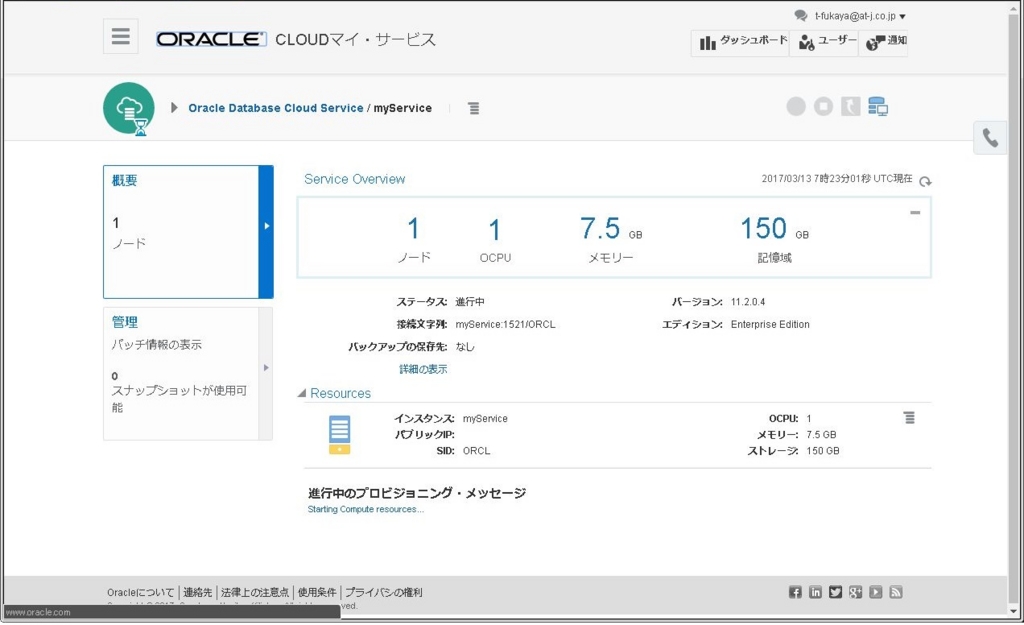Click the Starting Compute resources message

coord(366,509)
